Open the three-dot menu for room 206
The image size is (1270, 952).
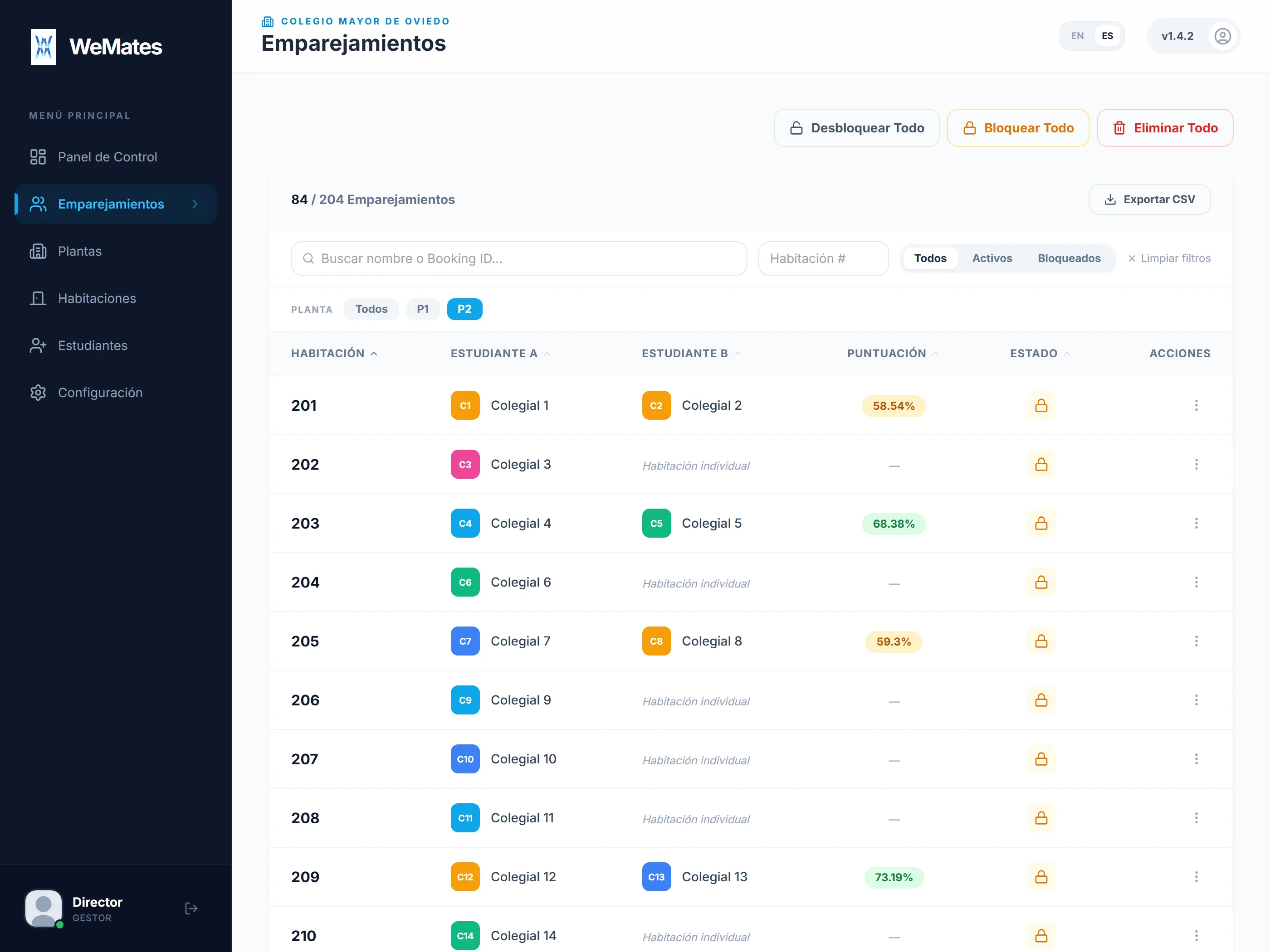click(x=1196, y=700)
